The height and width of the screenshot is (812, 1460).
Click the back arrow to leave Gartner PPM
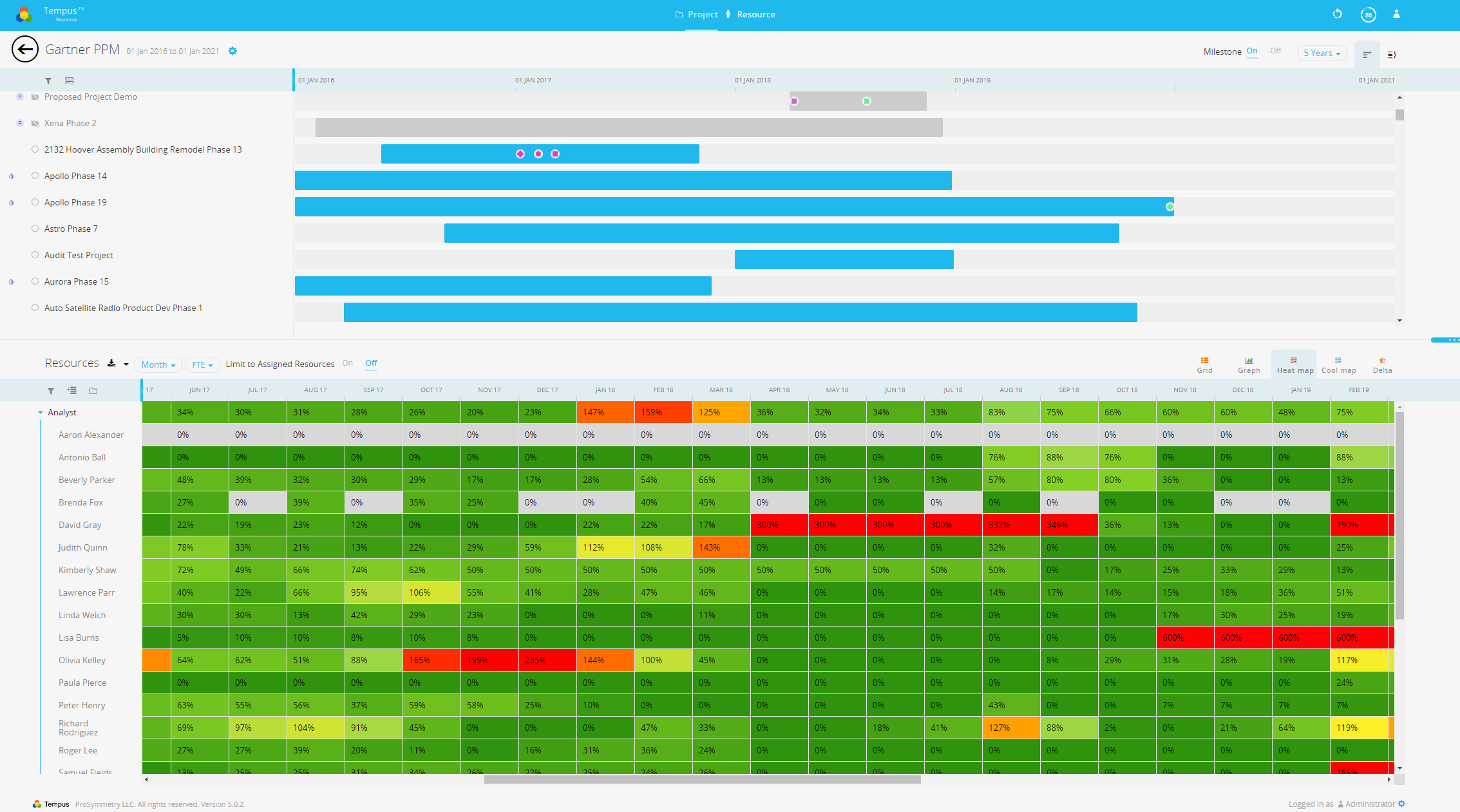click(x=26, y=50)
